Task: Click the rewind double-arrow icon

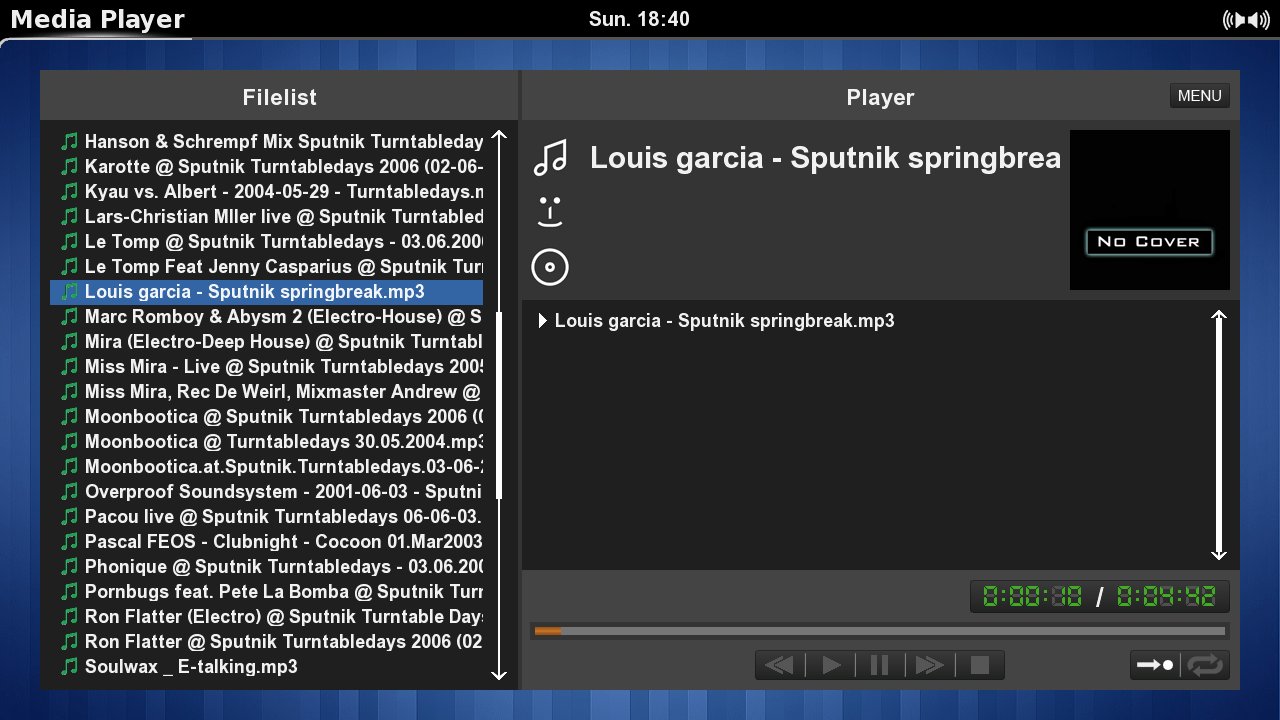Action: tap(779, 665)
